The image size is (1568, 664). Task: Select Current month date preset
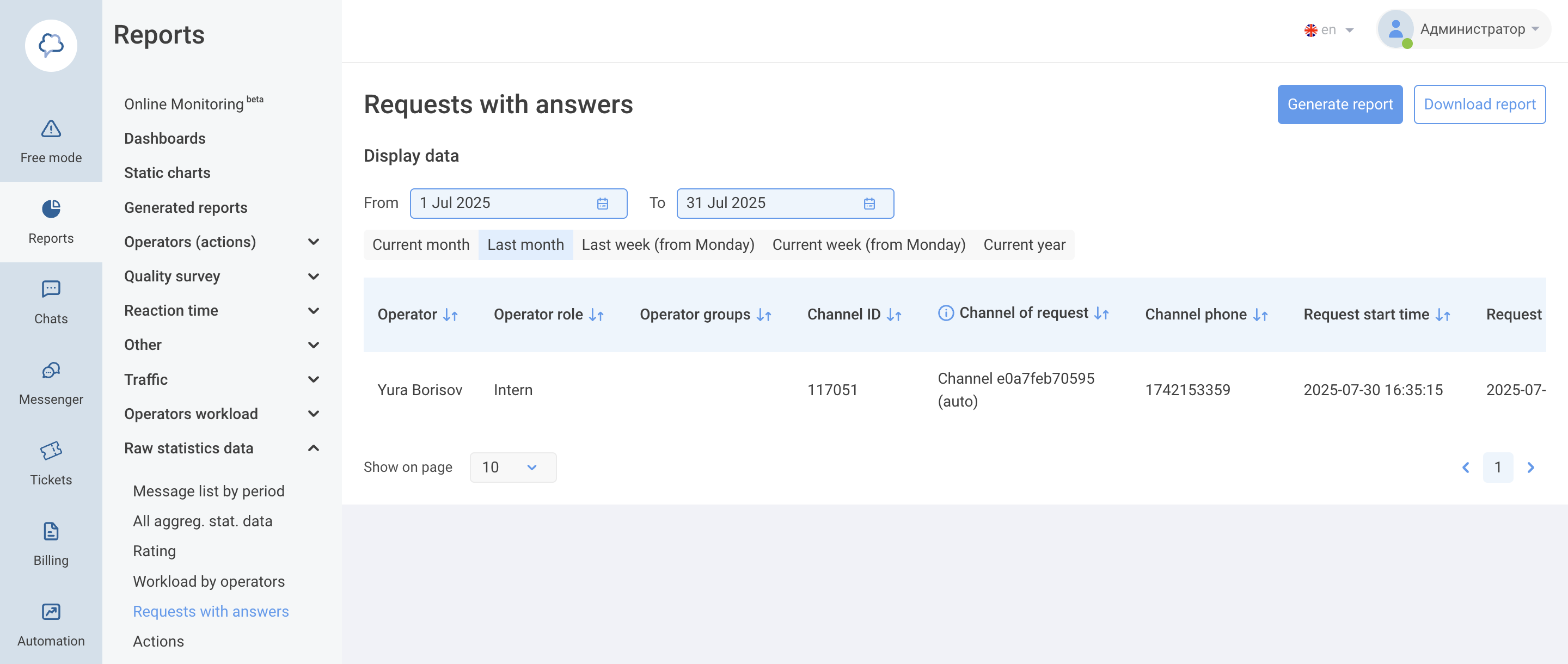point(421,245)
